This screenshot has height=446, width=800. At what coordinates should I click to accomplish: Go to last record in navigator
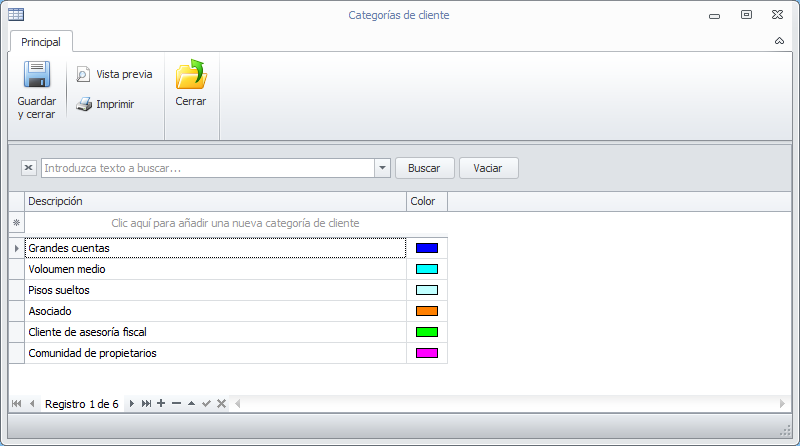point(146,404)
